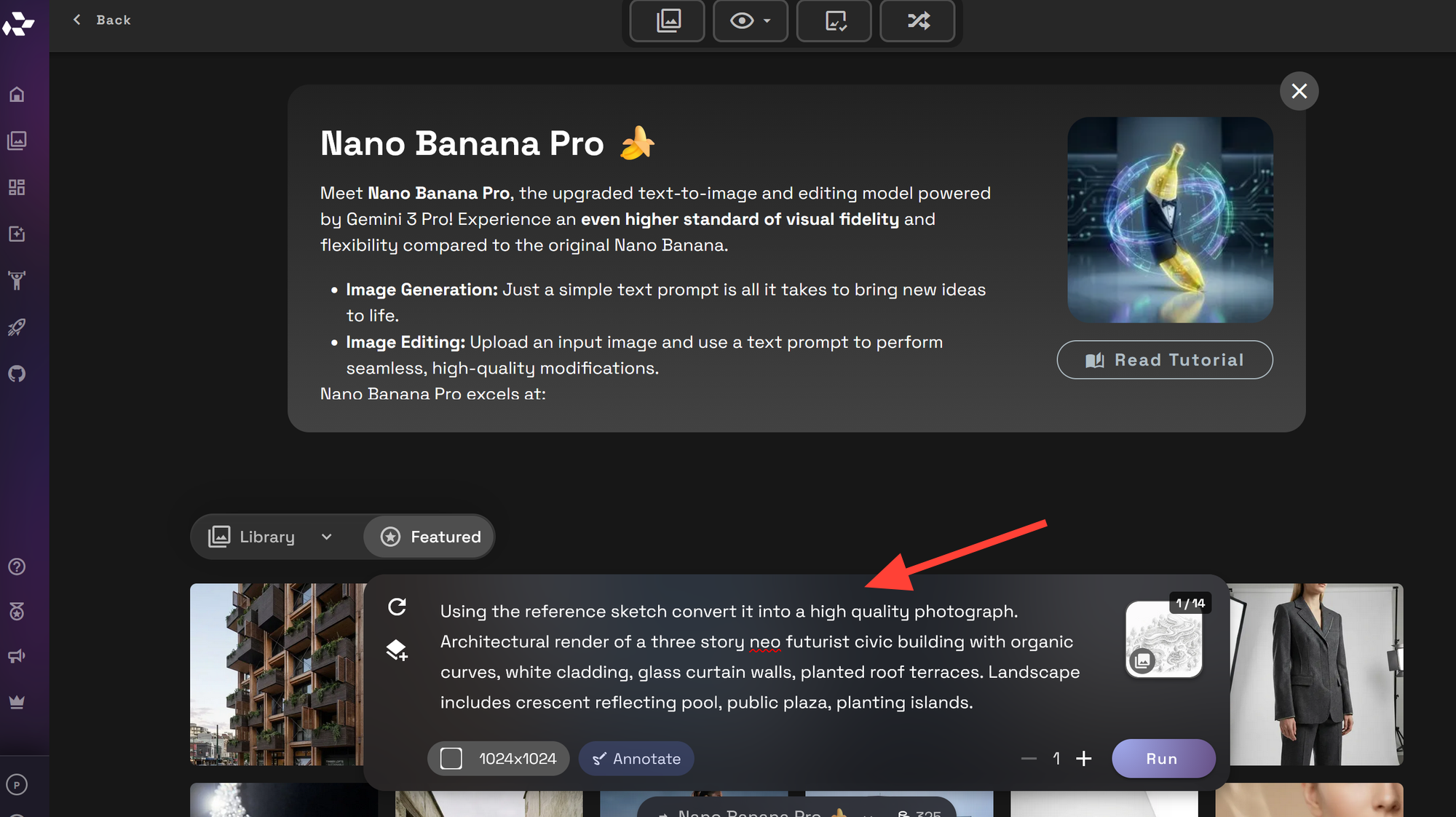
Task: Click the gallery toolbar button at top
Action: tap(668, 21)
